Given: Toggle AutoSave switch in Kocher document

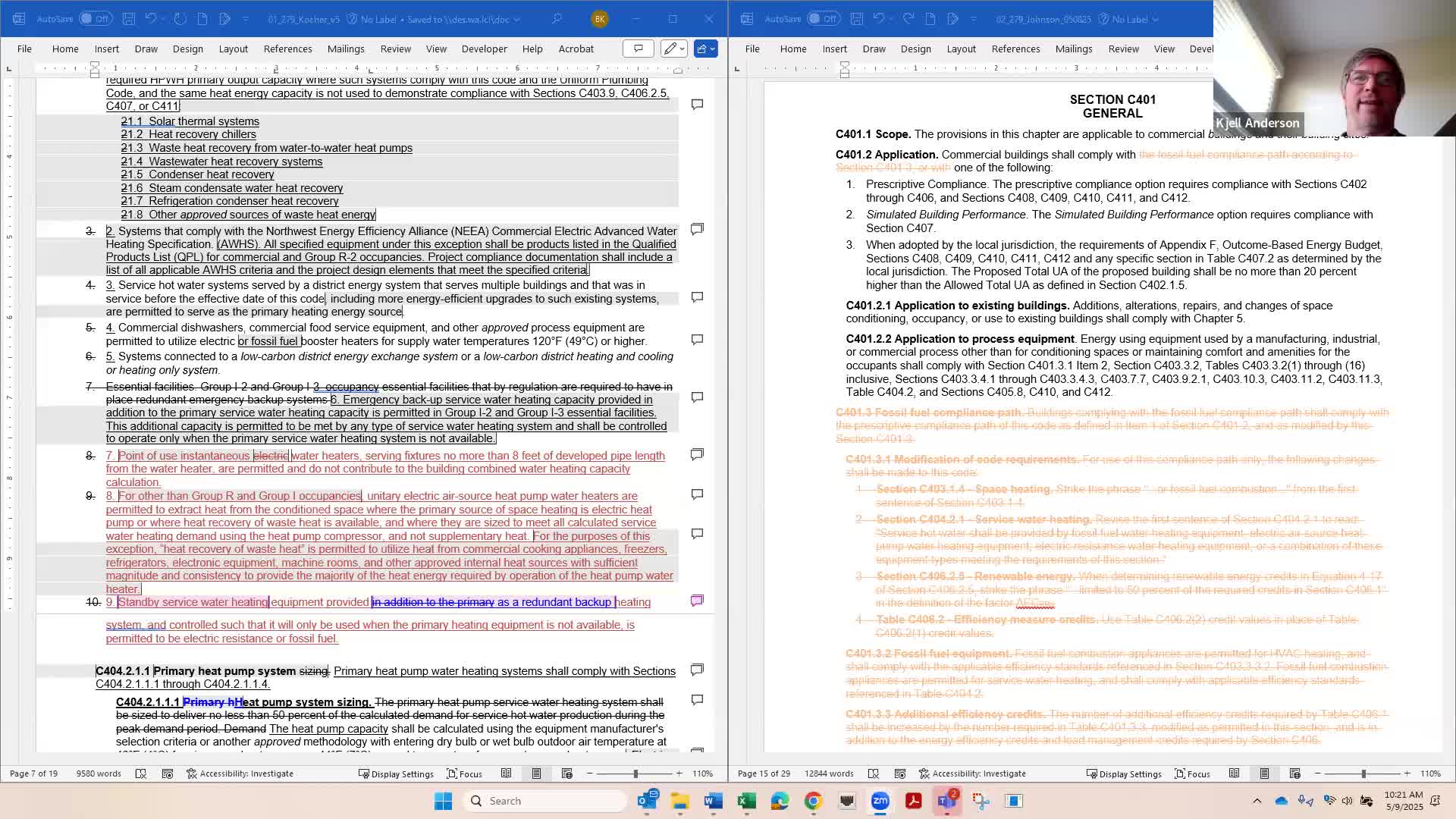Looking at the screenshot, I should pyautogui.click(x=96, y=19).
